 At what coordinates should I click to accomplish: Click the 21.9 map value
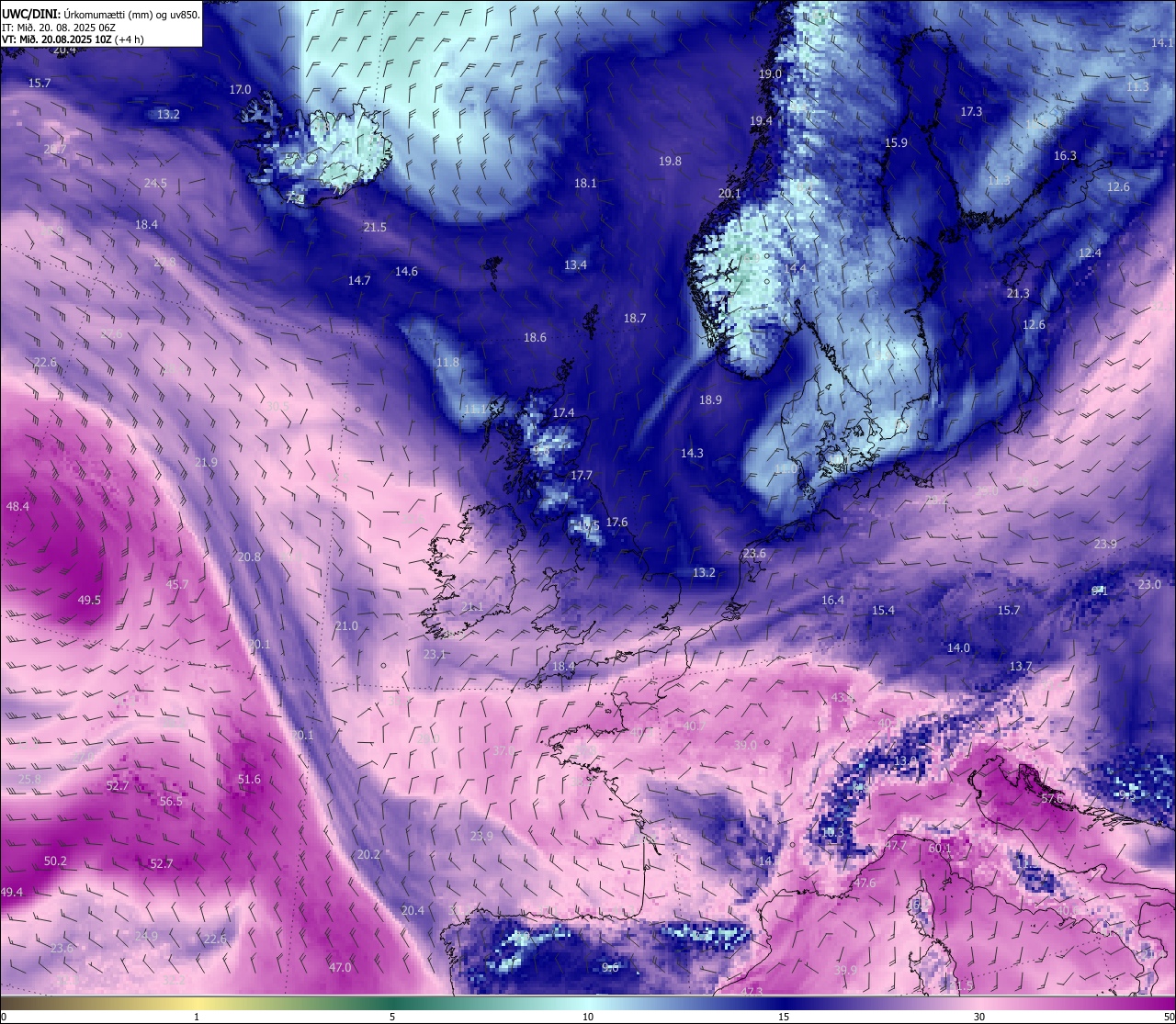point(206,463)
